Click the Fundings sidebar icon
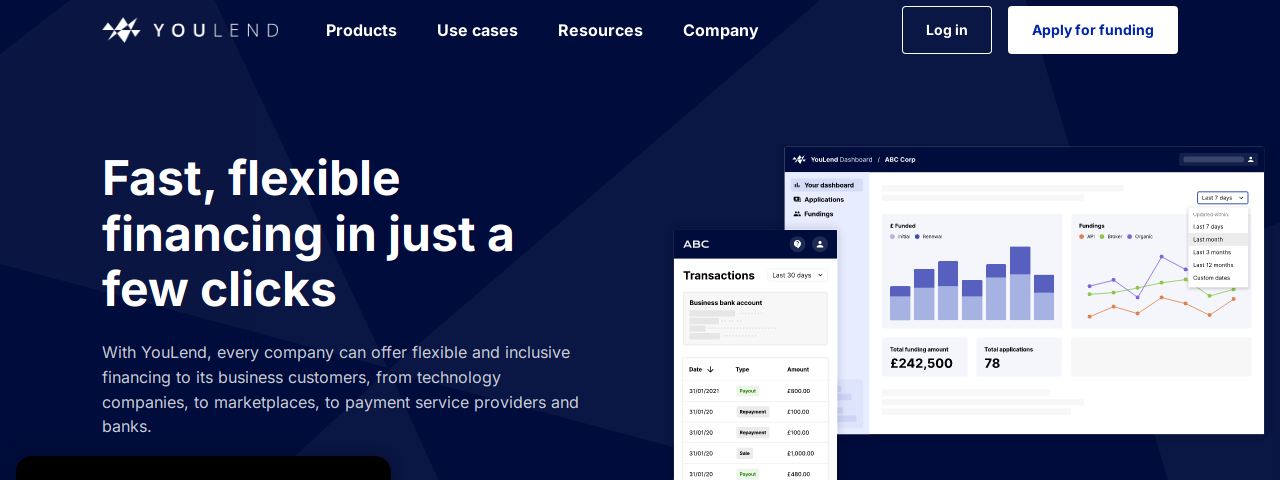1280x480 pixels. click(x=797, y=213)
